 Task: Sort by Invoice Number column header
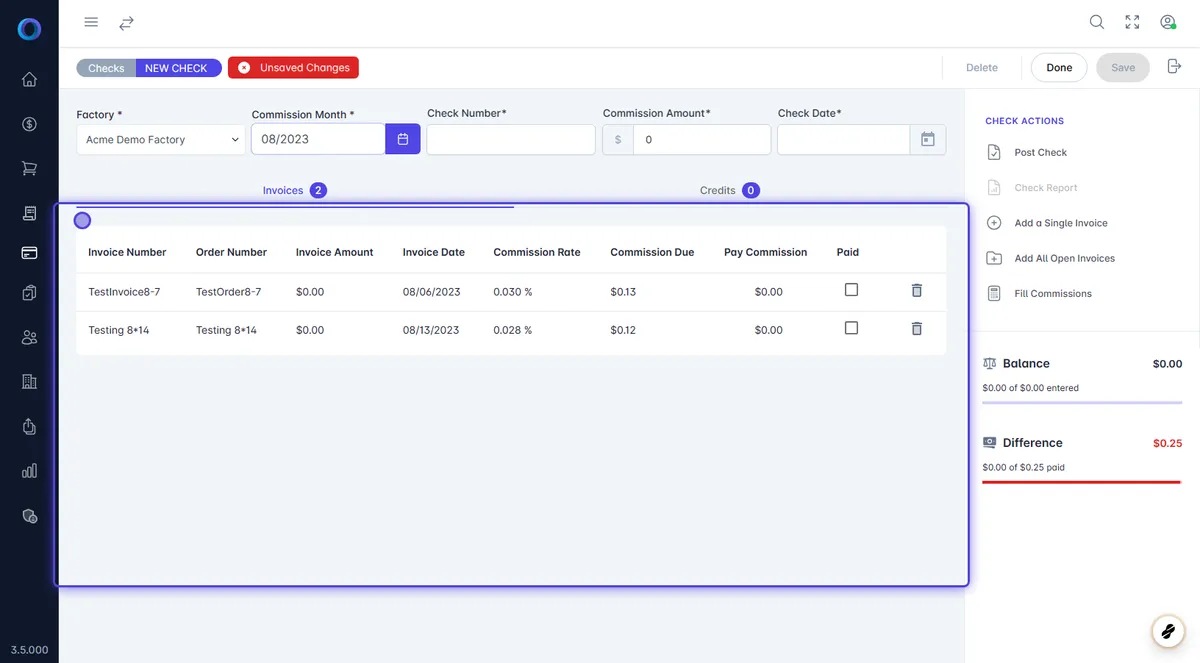127,252
